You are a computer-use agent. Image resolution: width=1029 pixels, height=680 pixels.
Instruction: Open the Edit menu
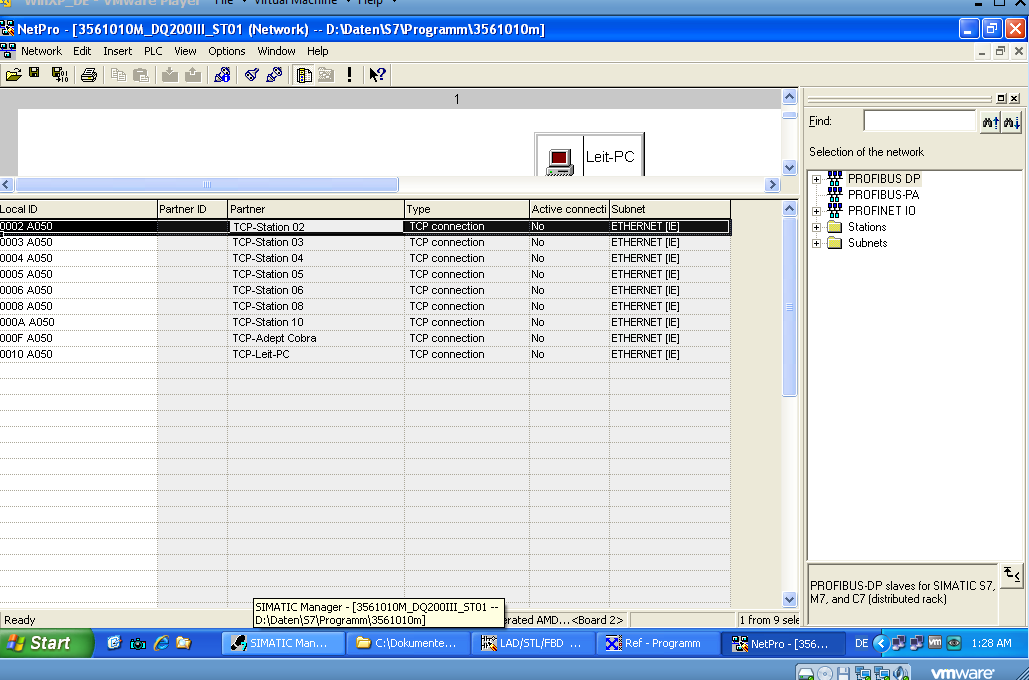pos(82,51)
